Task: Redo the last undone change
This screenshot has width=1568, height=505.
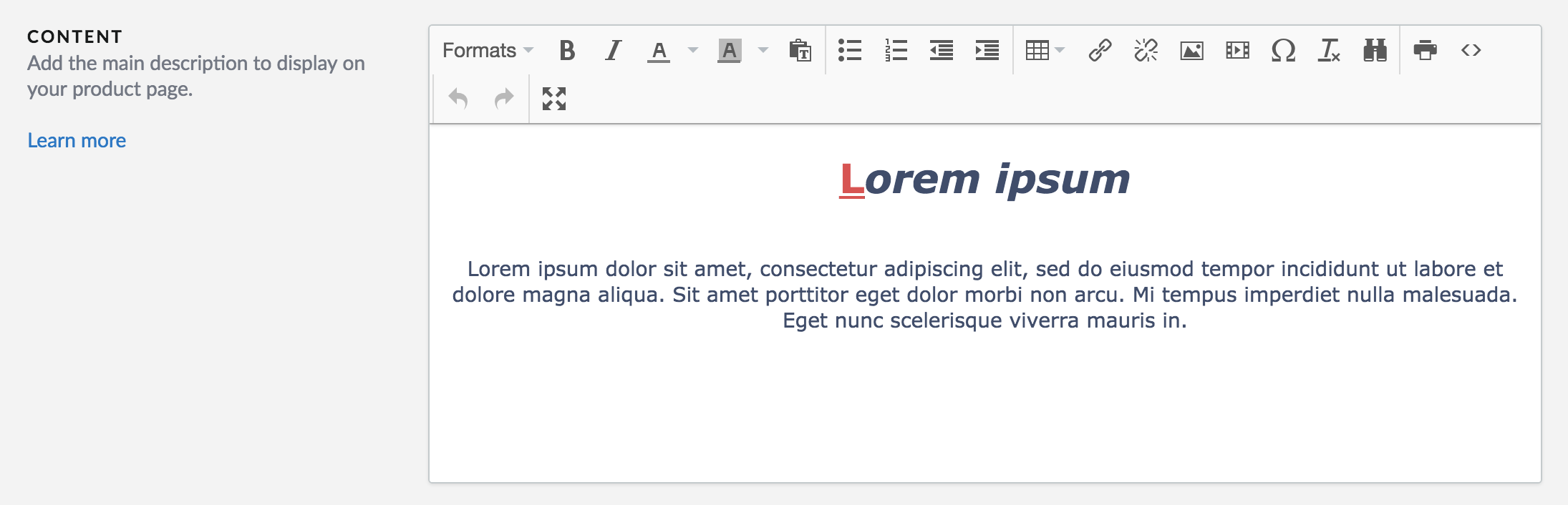Action: [x=504, y=99]
